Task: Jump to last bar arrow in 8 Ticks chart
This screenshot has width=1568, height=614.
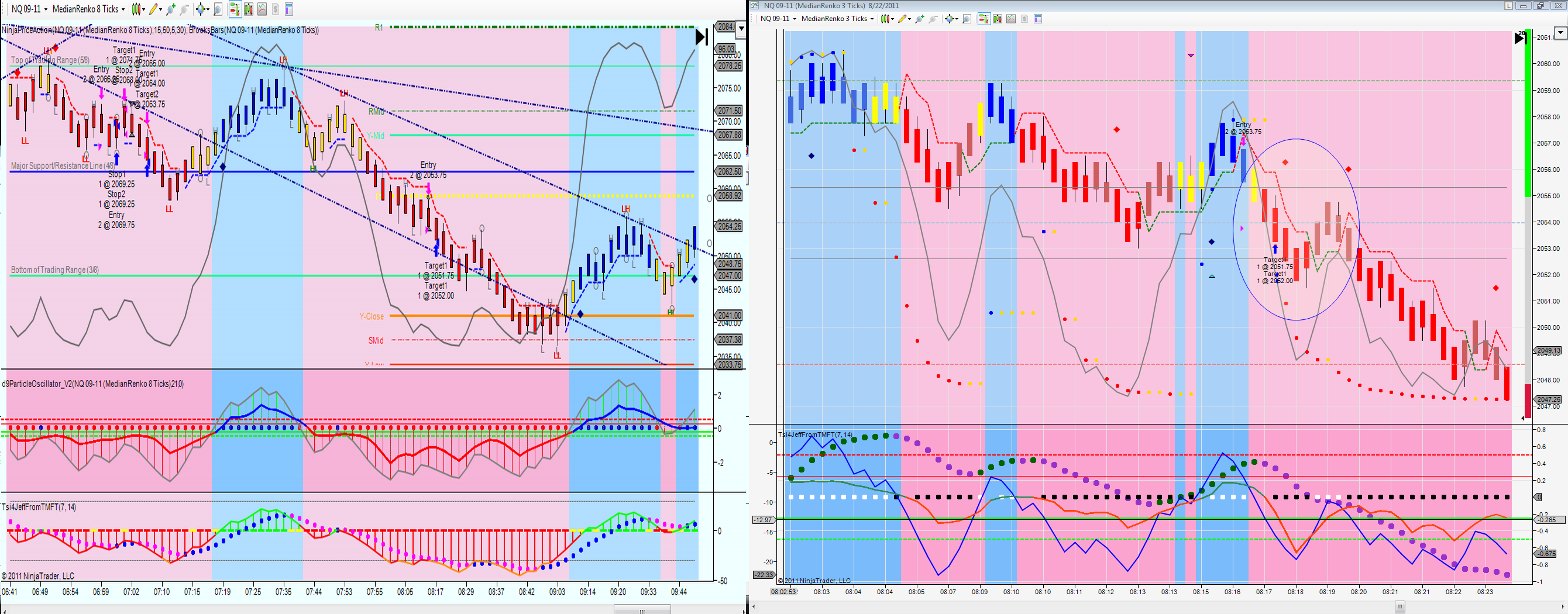Action: click(x=702, y=37)
